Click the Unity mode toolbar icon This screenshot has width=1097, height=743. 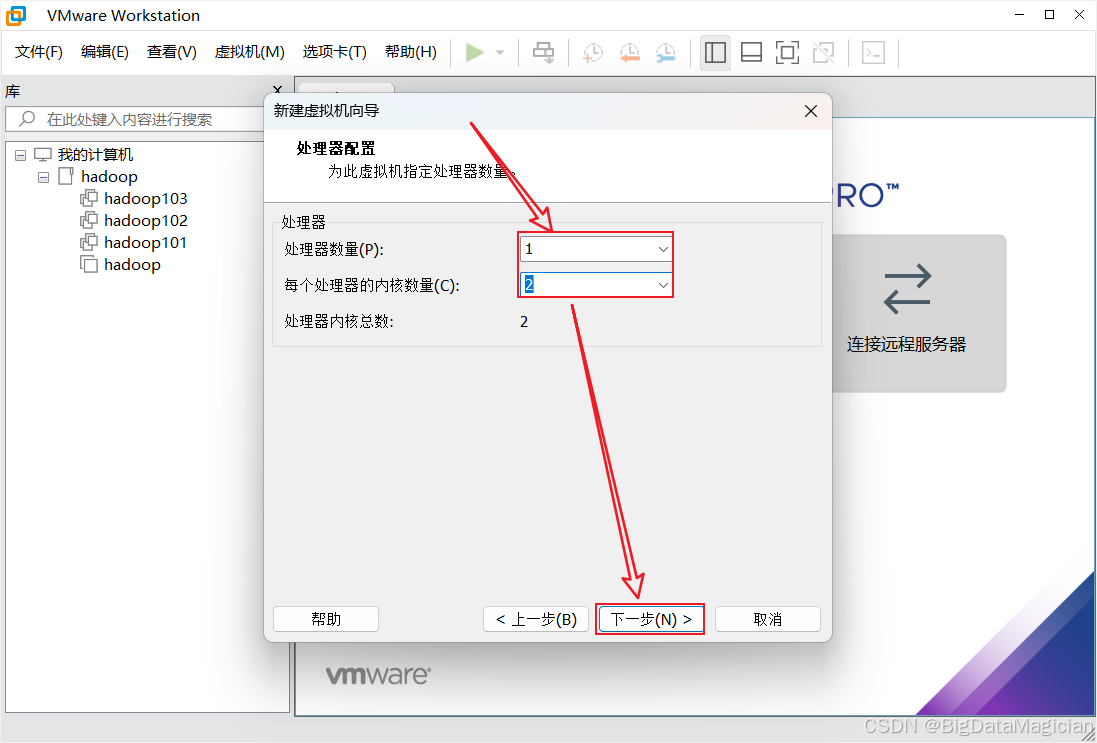click(x=823, y=52)
